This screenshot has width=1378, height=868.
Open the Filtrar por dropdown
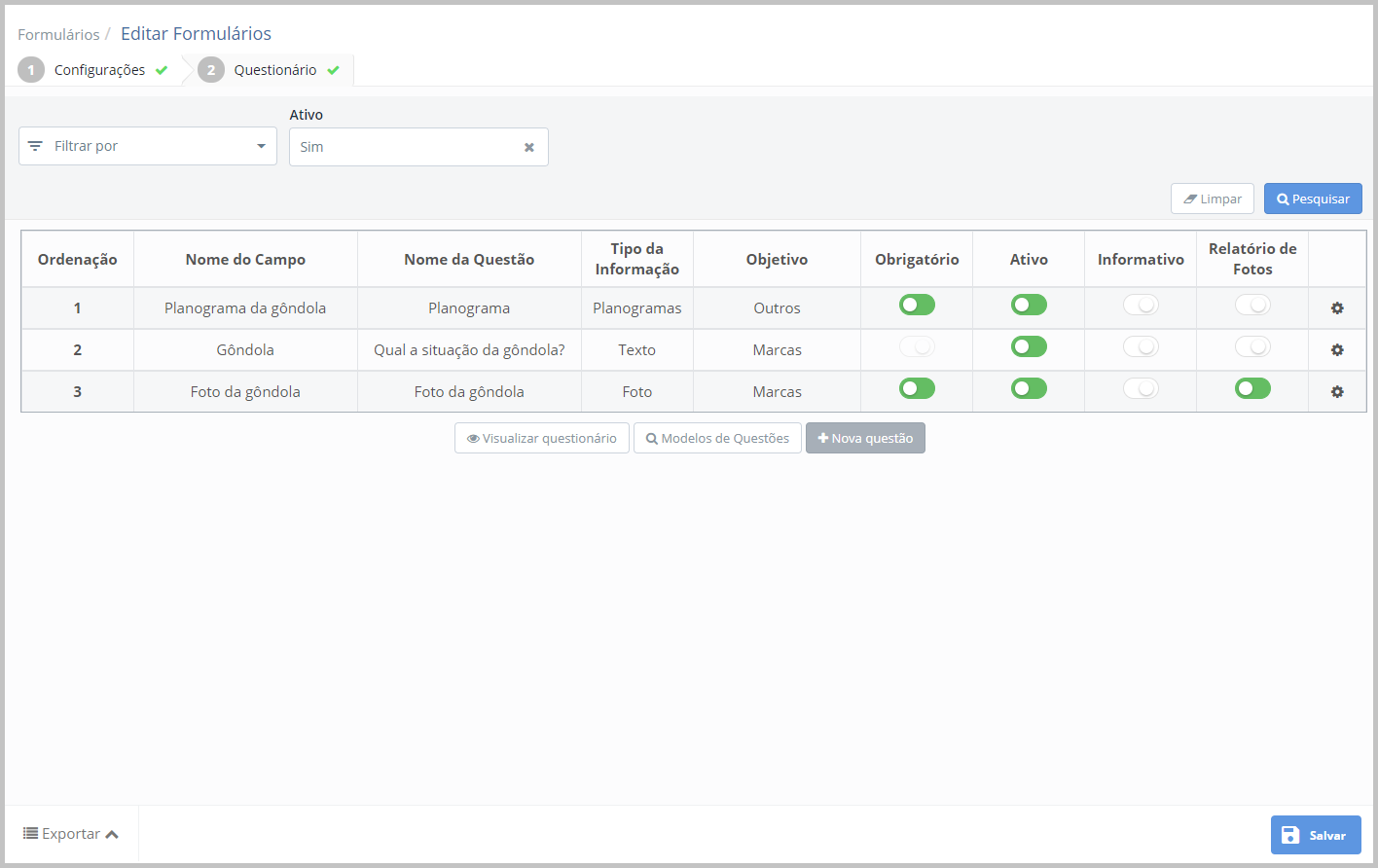coord(148,146)
